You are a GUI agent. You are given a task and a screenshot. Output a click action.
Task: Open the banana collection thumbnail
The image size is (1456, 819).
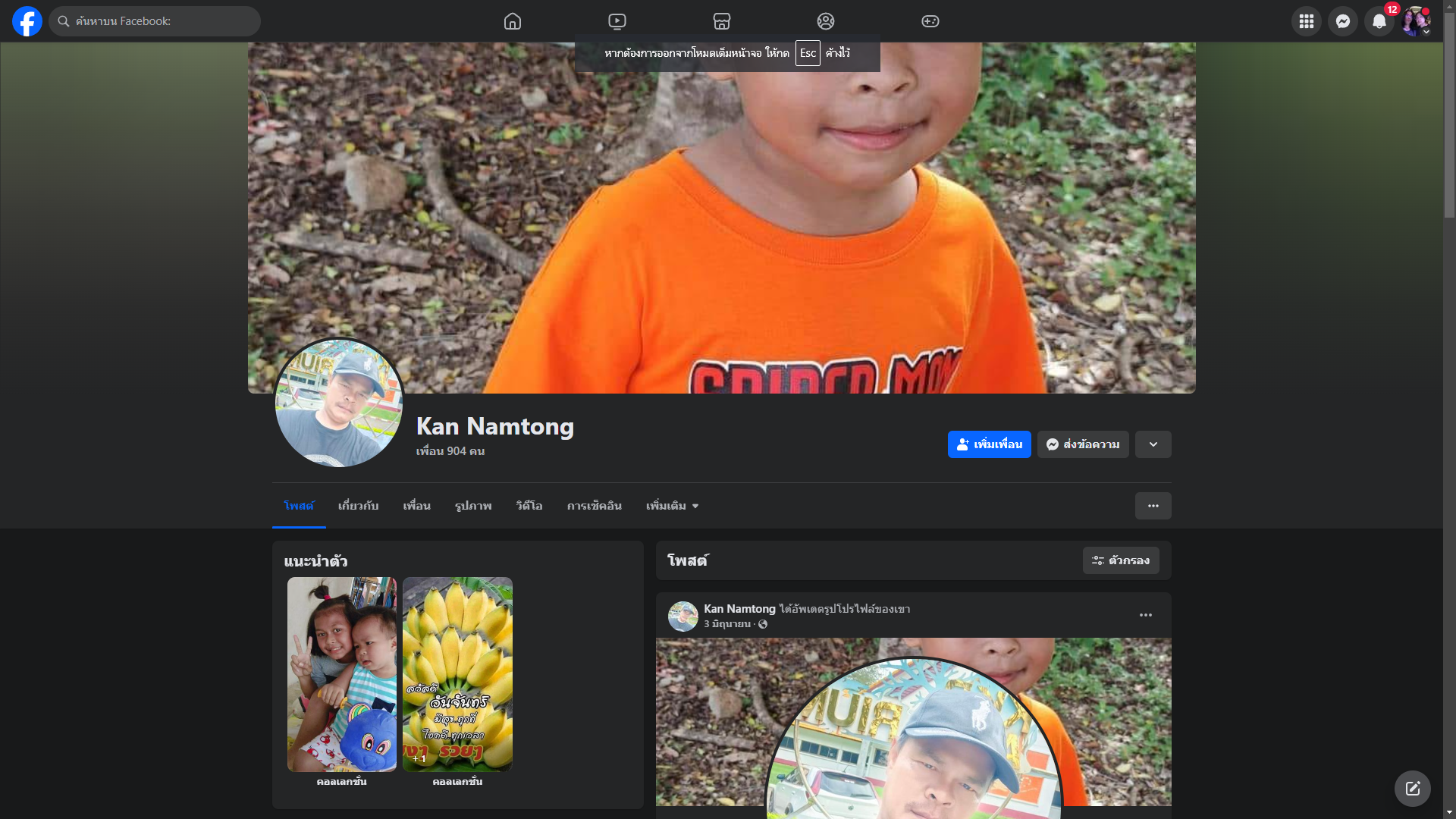pos(457,673)
